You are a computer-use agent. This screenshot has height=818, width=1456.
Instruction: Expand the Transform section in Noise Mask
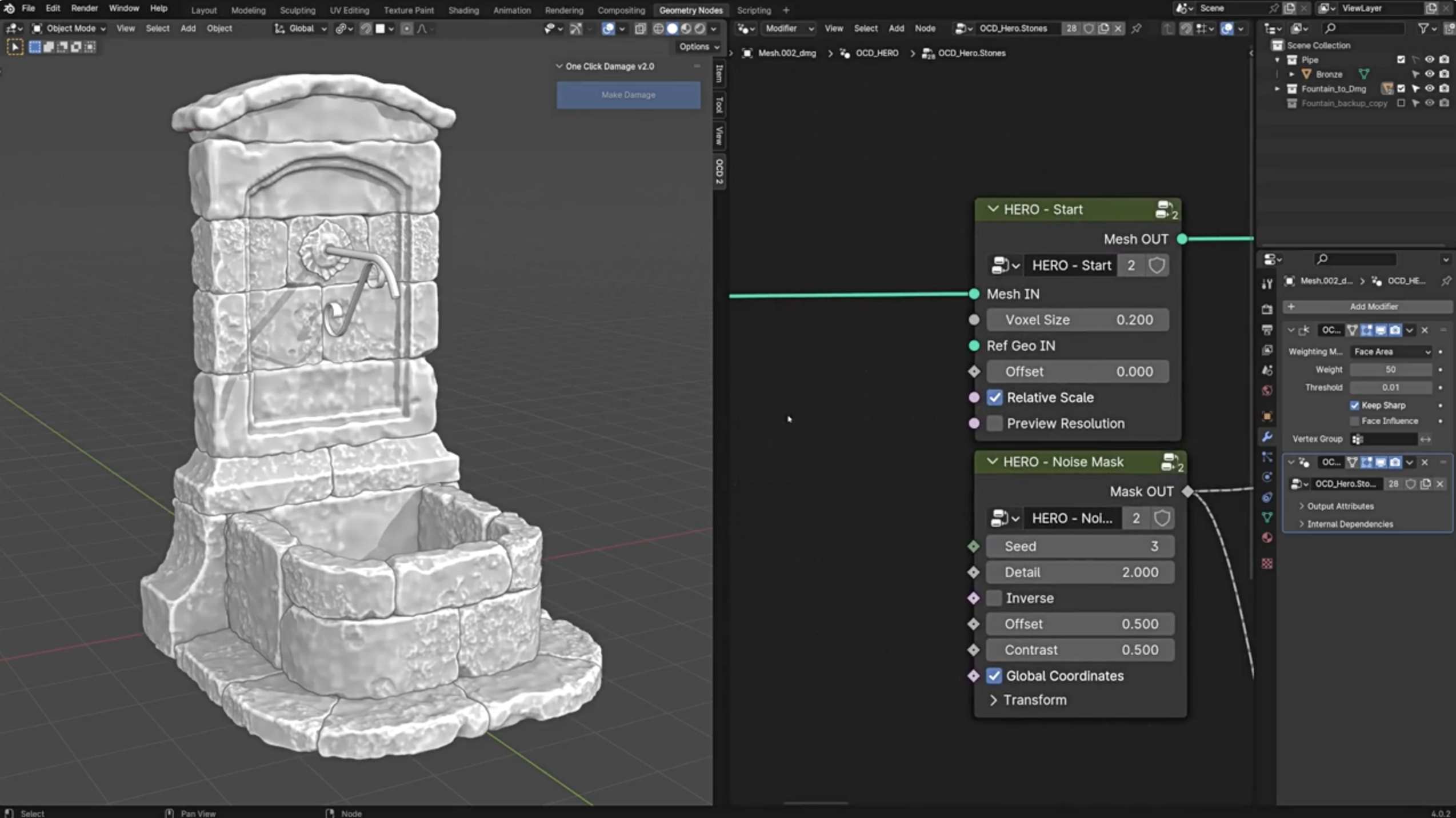[993, 700]
